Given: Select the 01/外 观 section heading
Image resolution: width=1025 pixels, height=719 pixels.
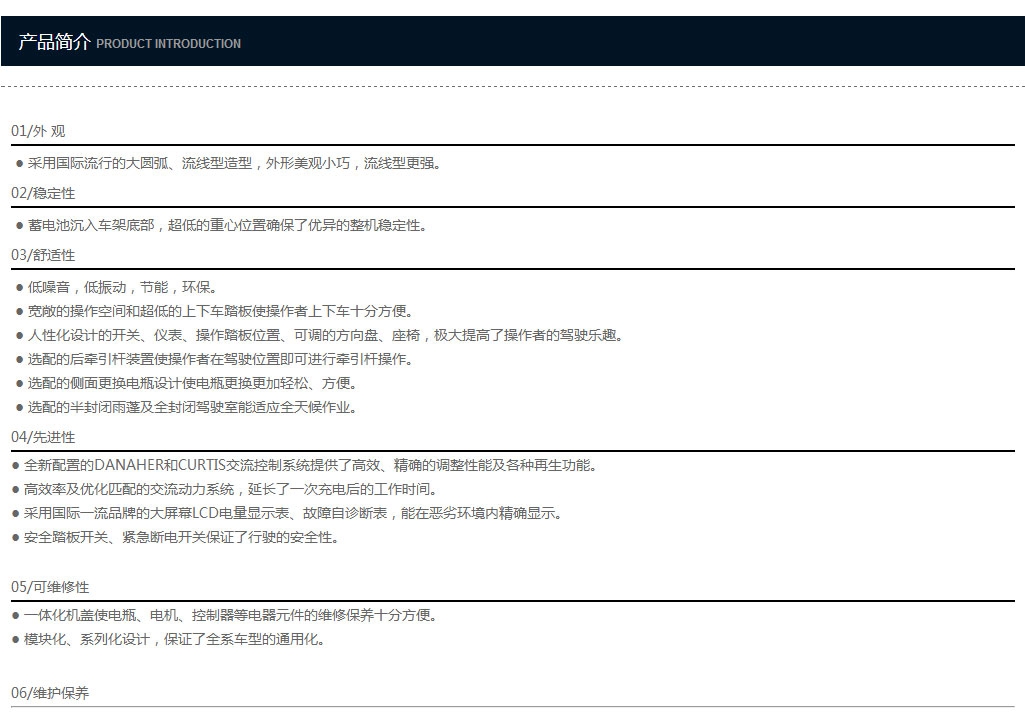Looking at the screenshot, I should pyautogui.click(x=38, y=131).
